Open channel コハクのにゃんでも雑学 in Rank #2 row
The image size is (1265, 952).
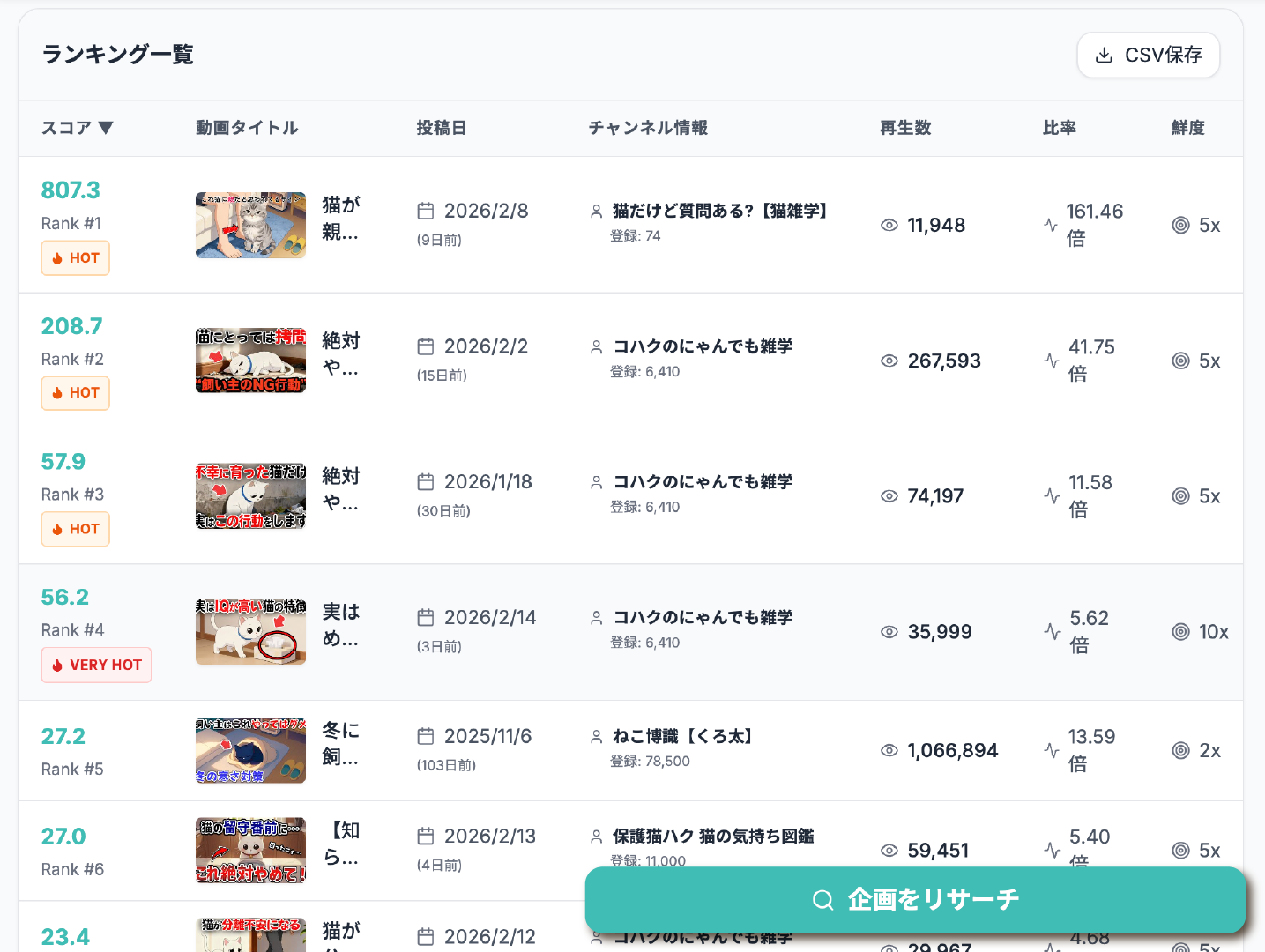703,346
